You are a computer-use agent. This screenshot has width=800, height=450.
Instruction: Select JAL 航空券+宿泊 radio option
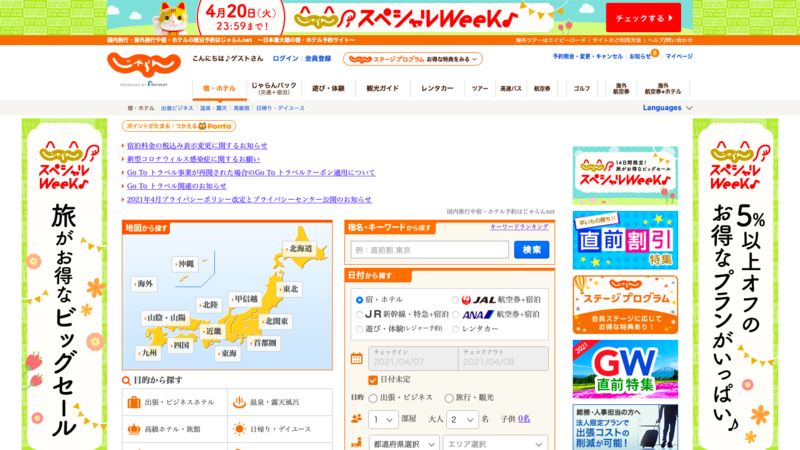pos(456,300)
